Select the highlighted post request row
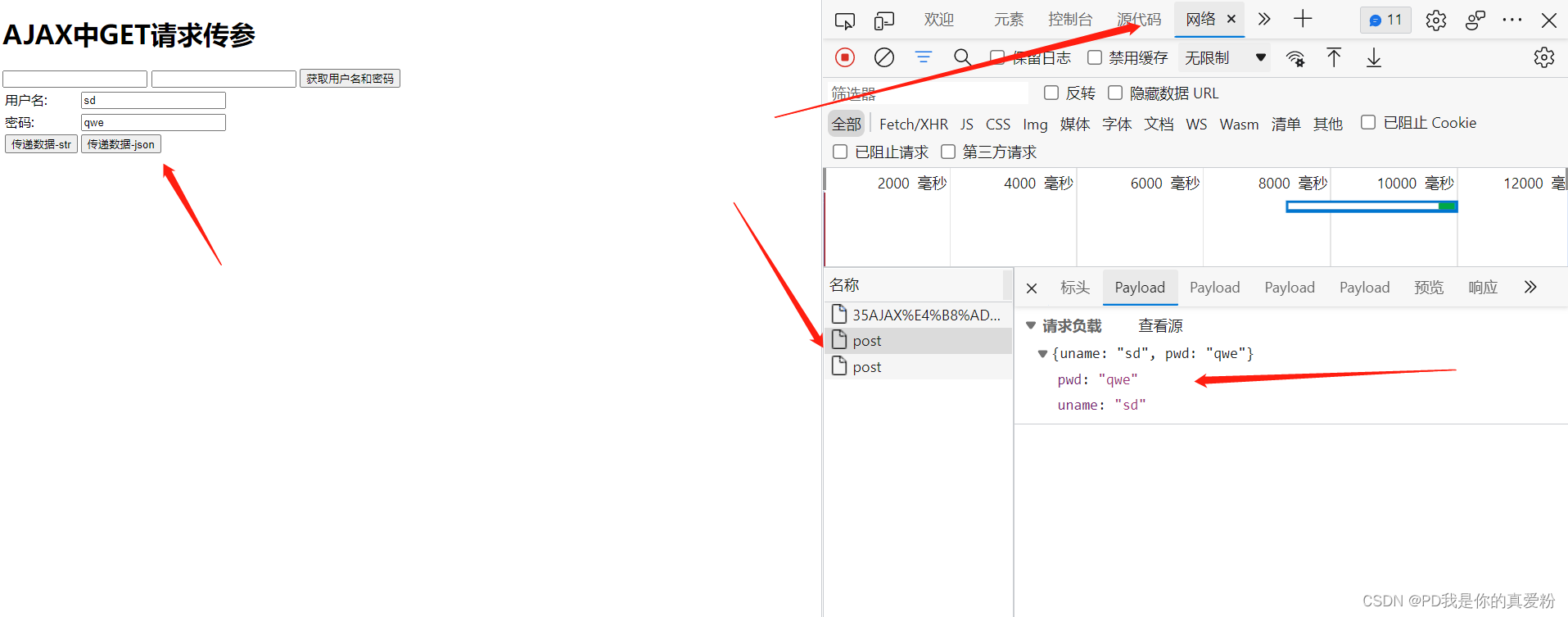 tap(919, 341)
